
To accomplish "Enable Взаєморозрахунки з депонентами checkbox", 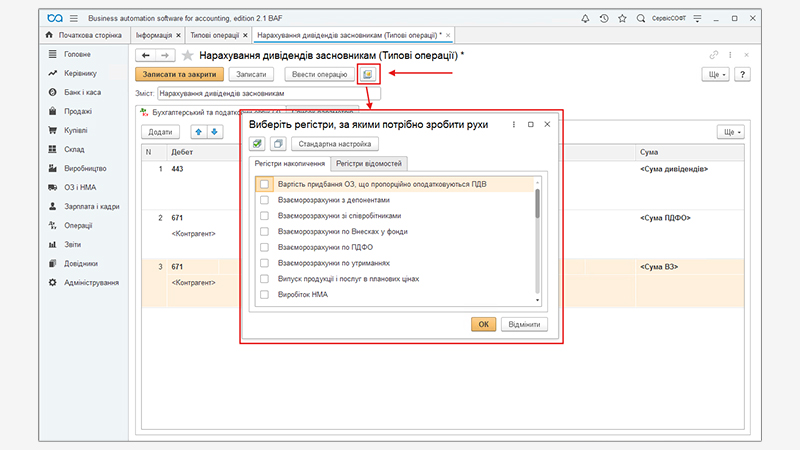I will [x=264, y=200].
